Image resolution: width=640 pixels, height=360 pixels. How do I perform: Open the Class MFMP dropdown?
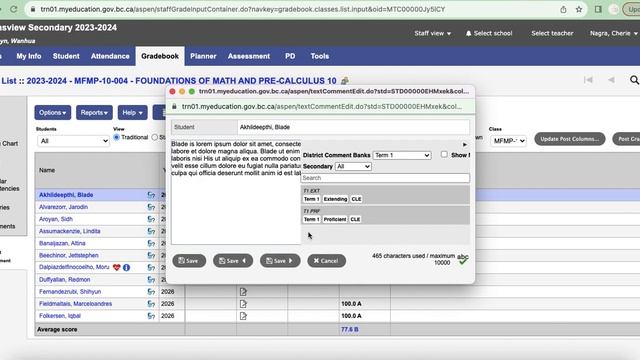[x=508, y=141]
